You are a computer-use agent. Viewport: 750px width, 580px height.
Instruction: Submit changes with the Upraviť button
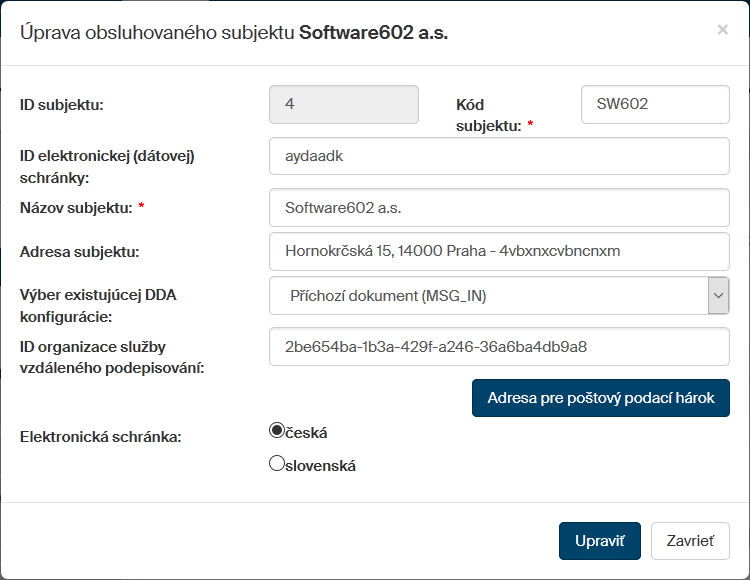599,541
